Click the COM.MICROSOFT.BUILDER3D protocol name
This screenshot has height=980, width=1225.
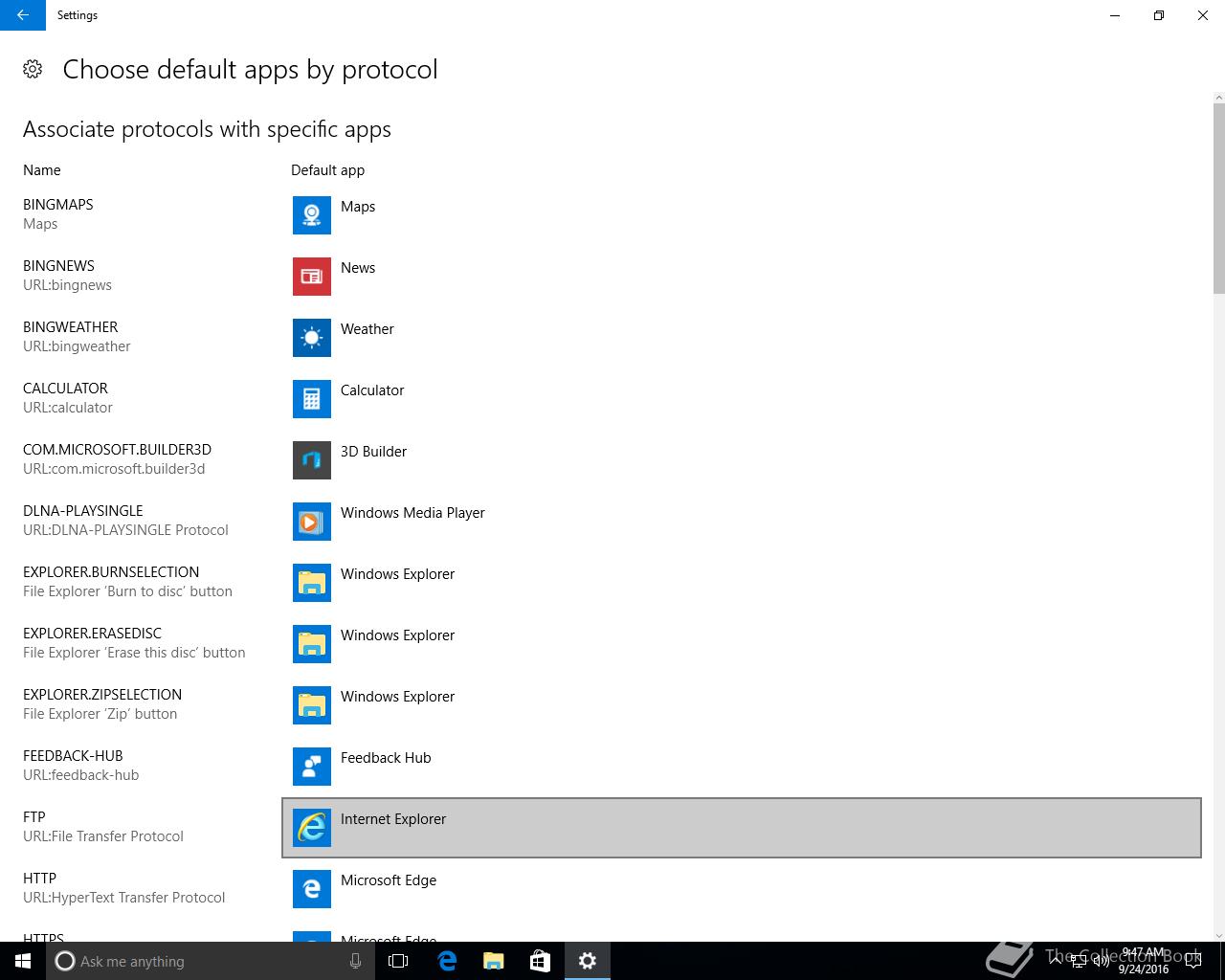117,450
